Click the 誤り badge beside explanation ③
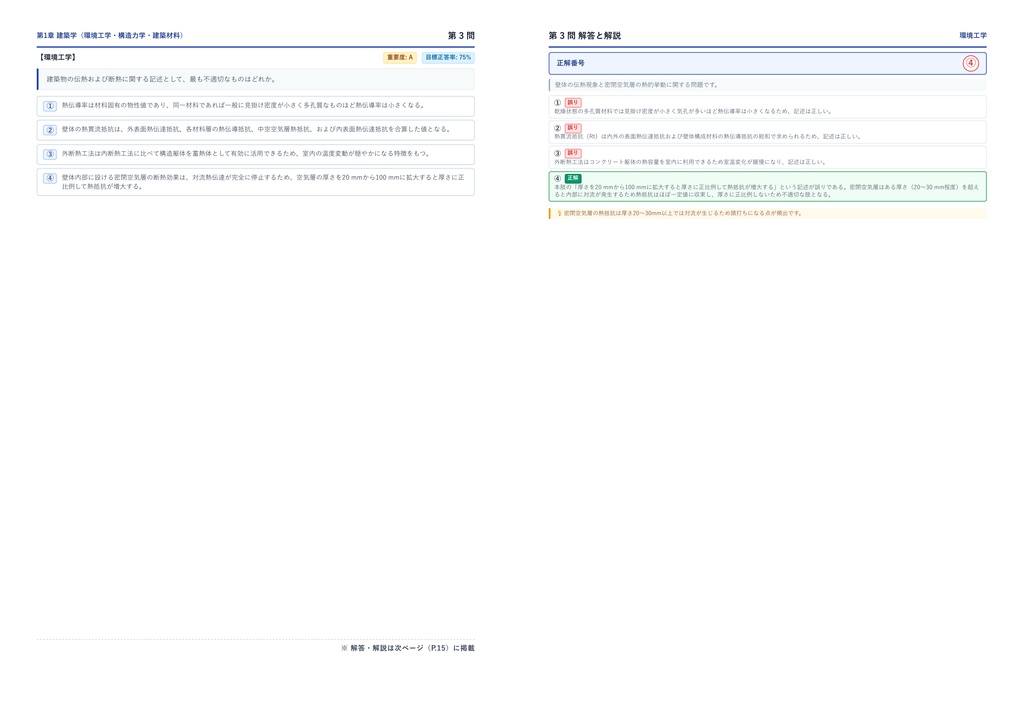The height and width of the screenshot is (724, 1024). (x=573, y=153)
